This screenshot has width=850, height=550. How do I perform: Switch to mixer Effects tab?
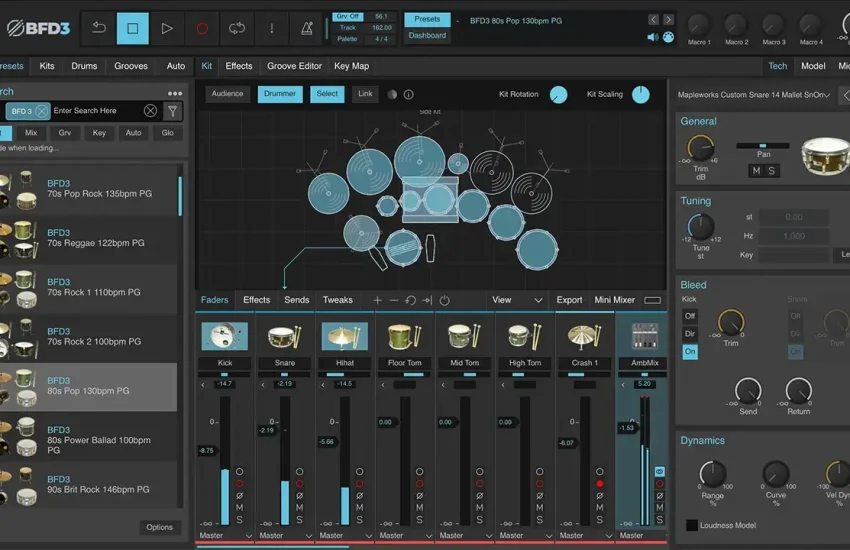coord(256,300)
